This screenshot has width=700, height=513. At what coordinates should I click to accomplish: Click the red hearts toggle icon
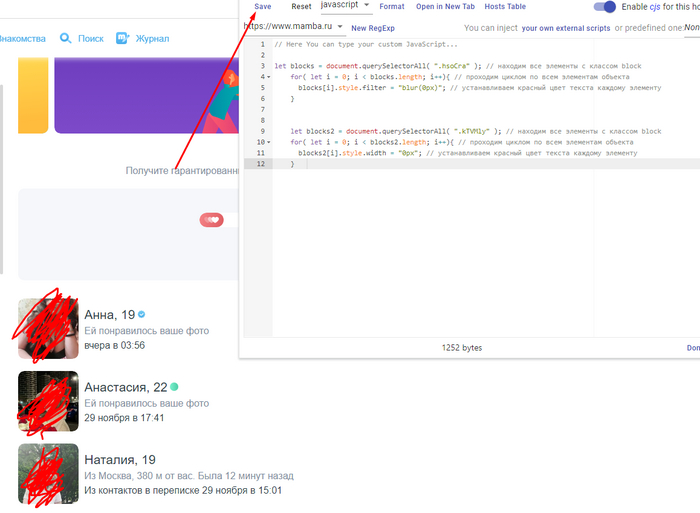click(x=212, y=220)
